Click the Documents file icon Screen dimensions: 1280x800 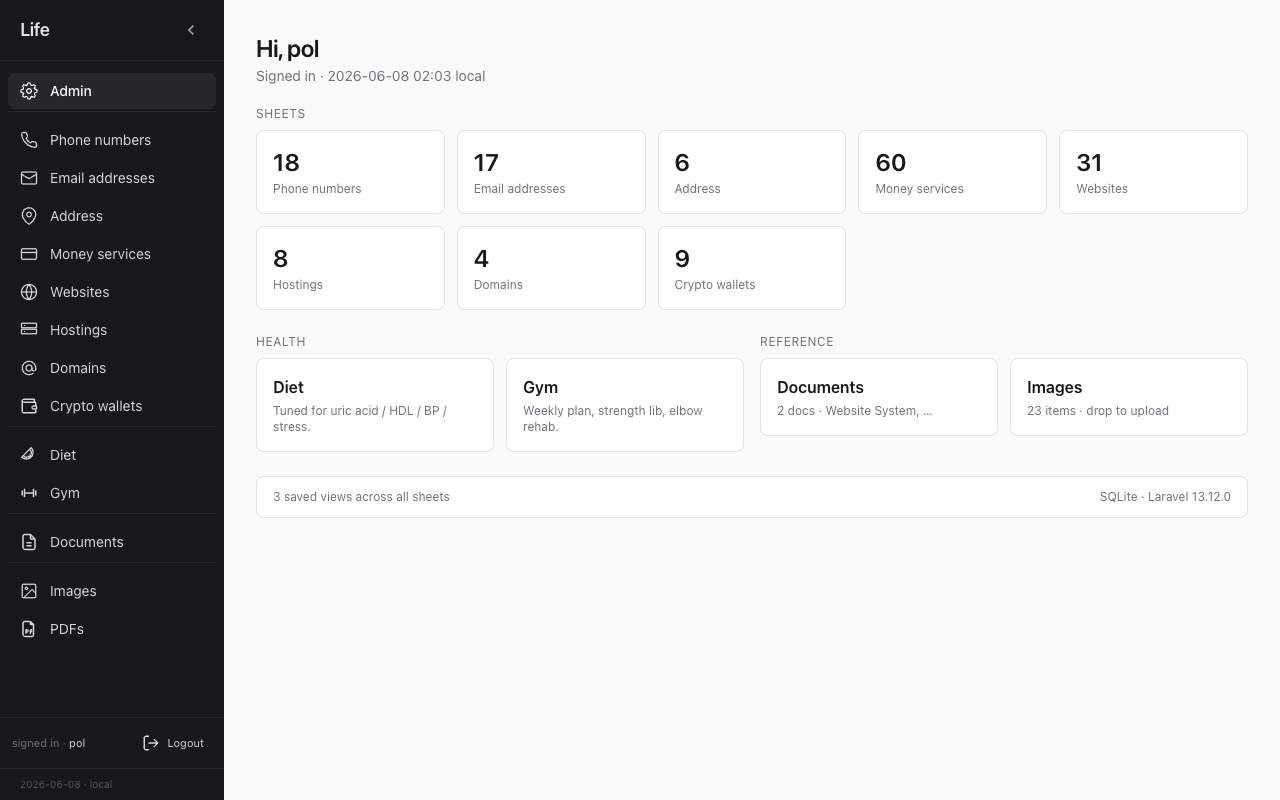tap(29, 542)
